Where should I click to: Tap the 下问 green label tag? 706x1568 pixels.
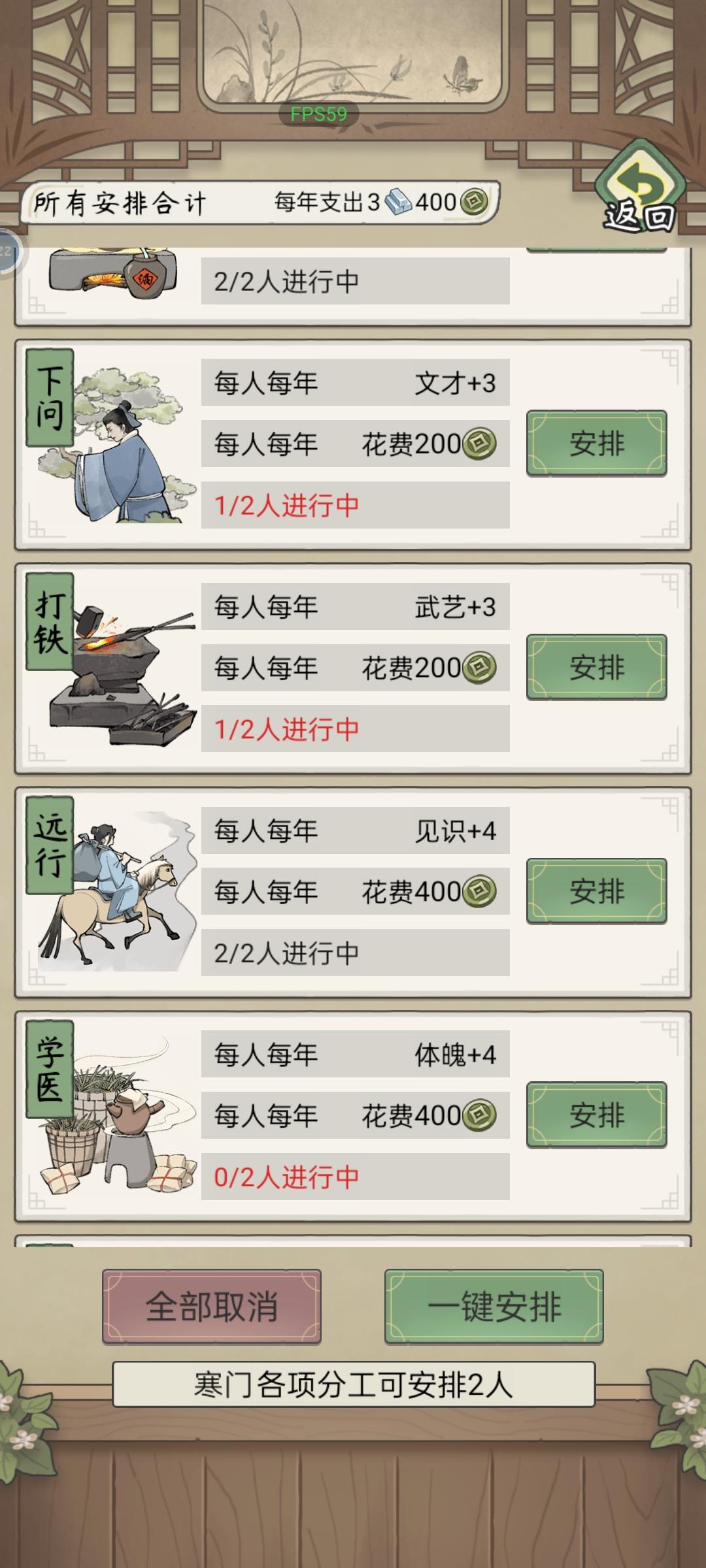[50, 397]
